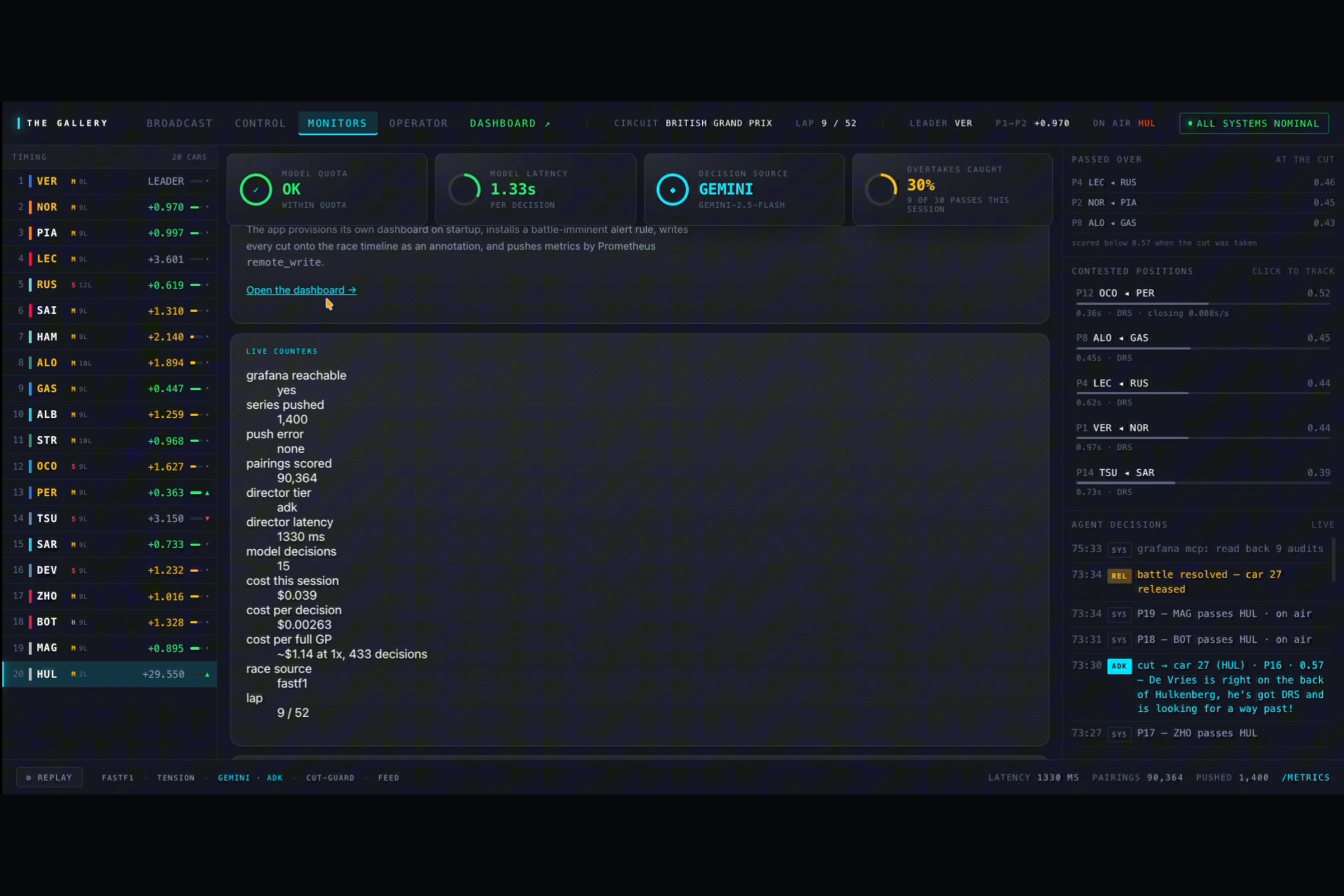This screenshot has width=1344, height=896.
Task: Click the Model Quota OK check ring icon
Action: [255, 189]
